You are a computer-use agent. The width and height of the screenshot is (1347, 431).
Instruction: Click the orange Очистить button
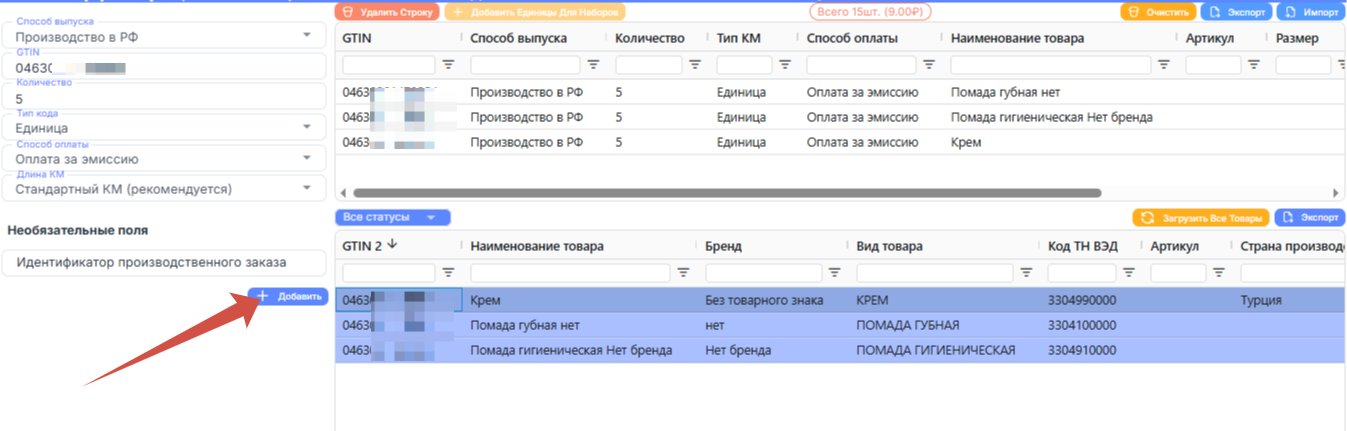point(1159,12)
